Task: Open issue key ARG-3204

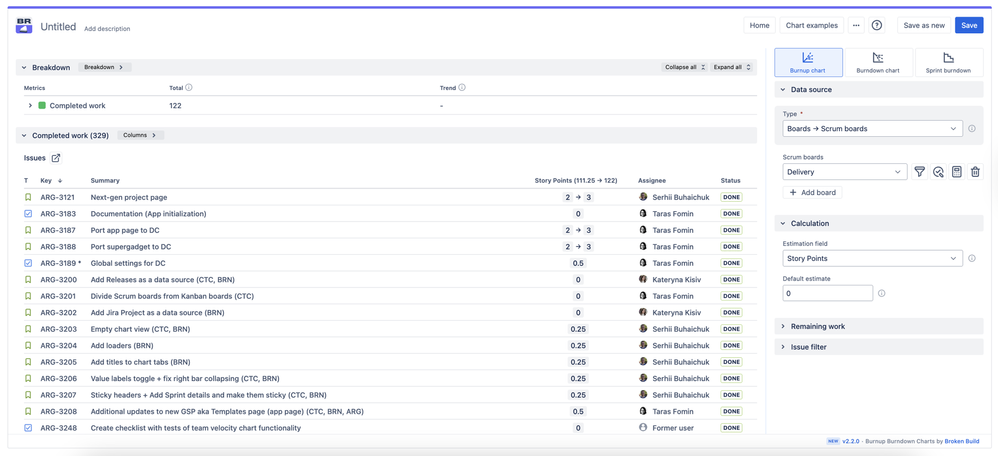Action: (x=59, y=346)
